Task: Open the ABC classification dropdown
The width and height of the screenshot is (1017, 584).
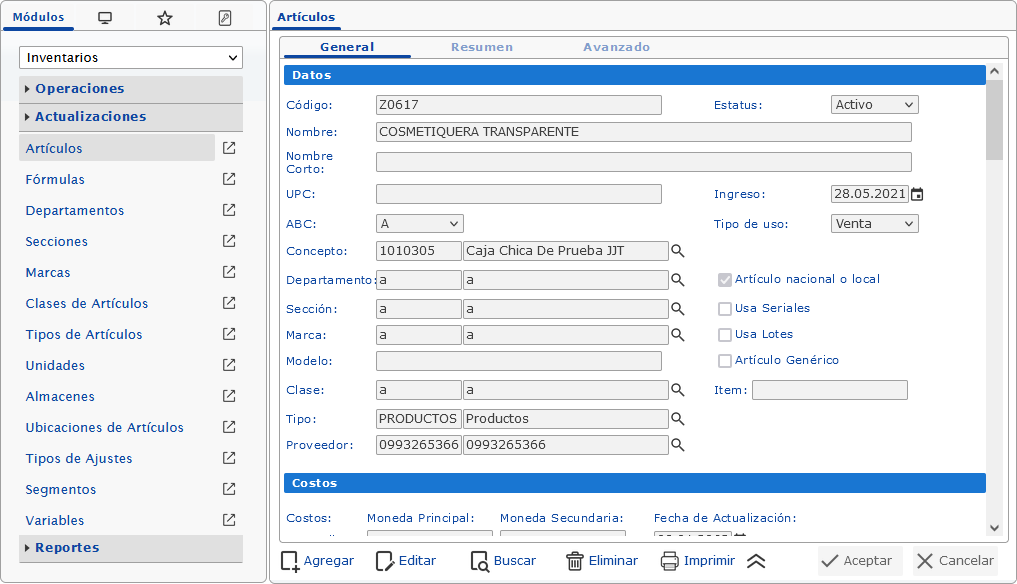Action: 420,224
